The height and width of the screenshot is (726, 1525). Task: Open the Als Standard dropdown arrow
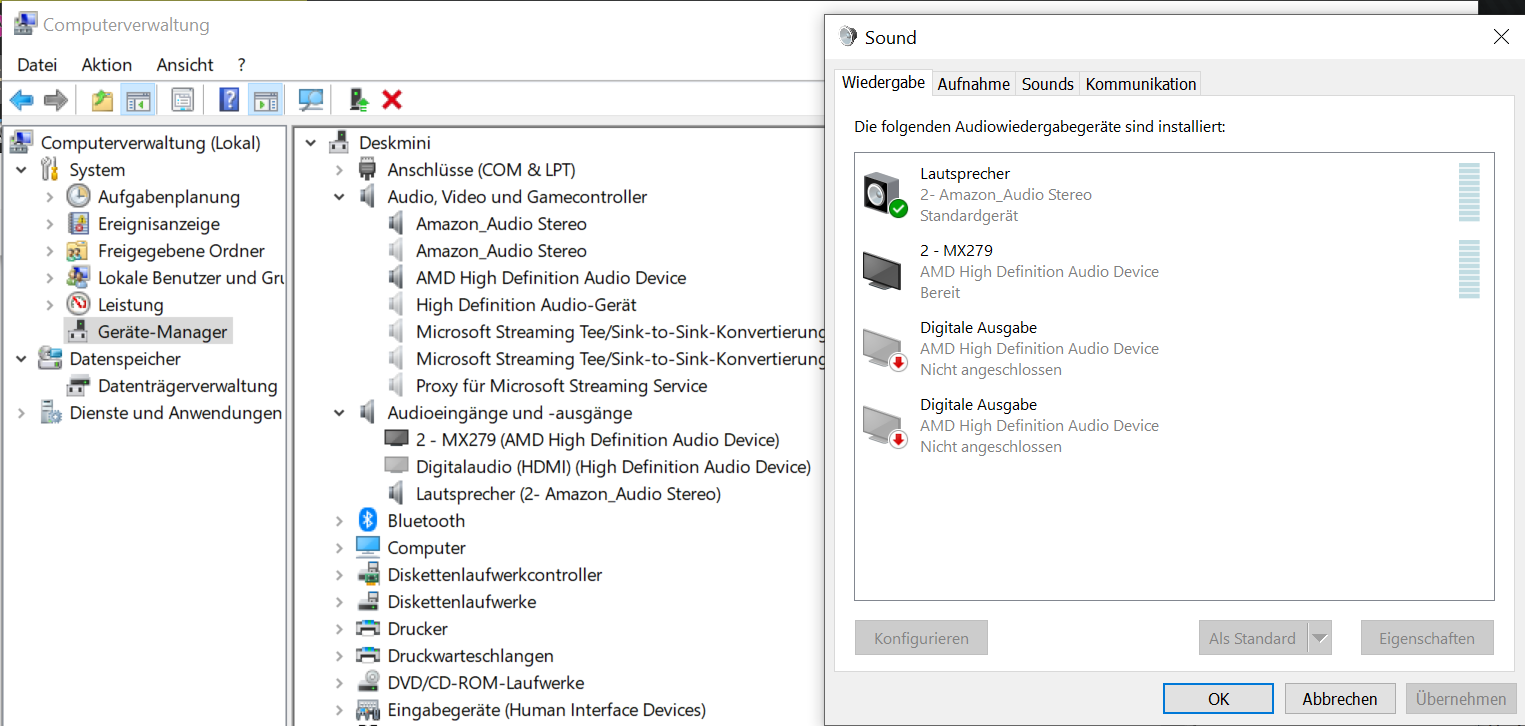[1320, 638]
